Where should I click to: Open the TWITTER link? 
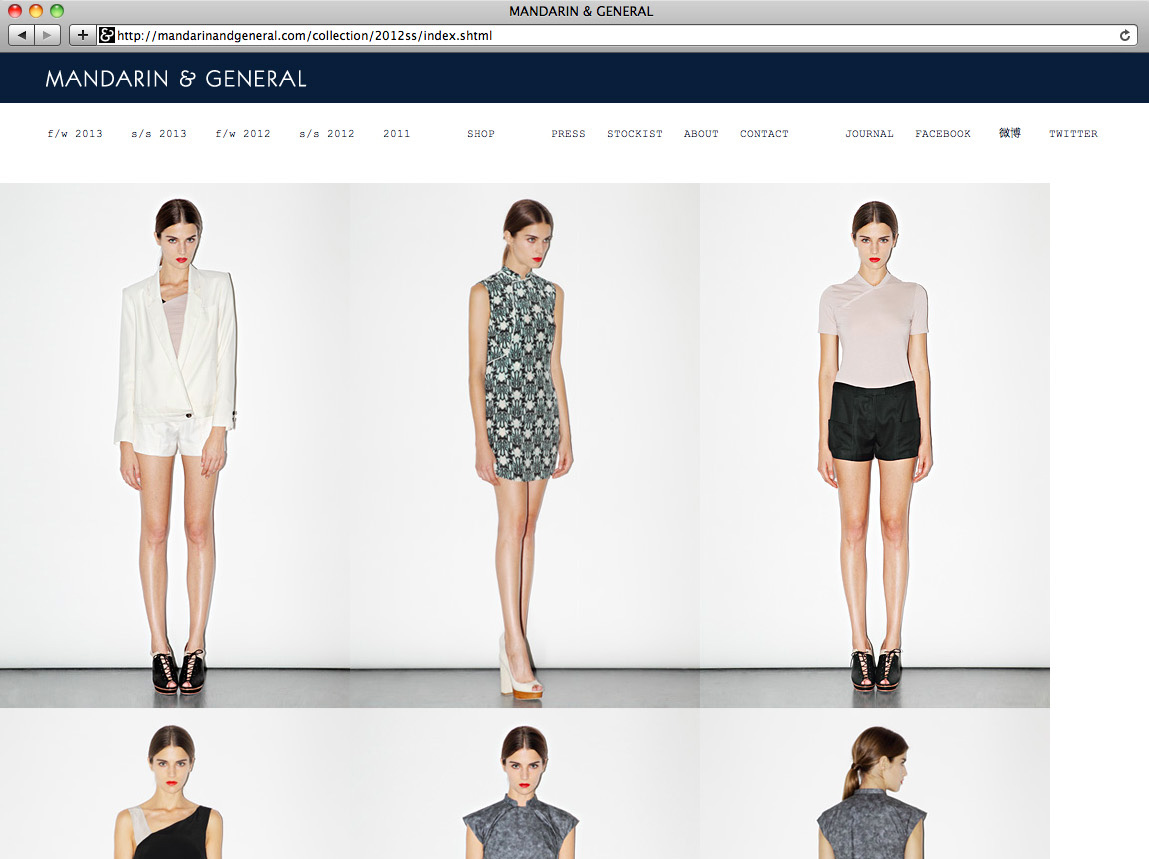tap(1073, 133)
